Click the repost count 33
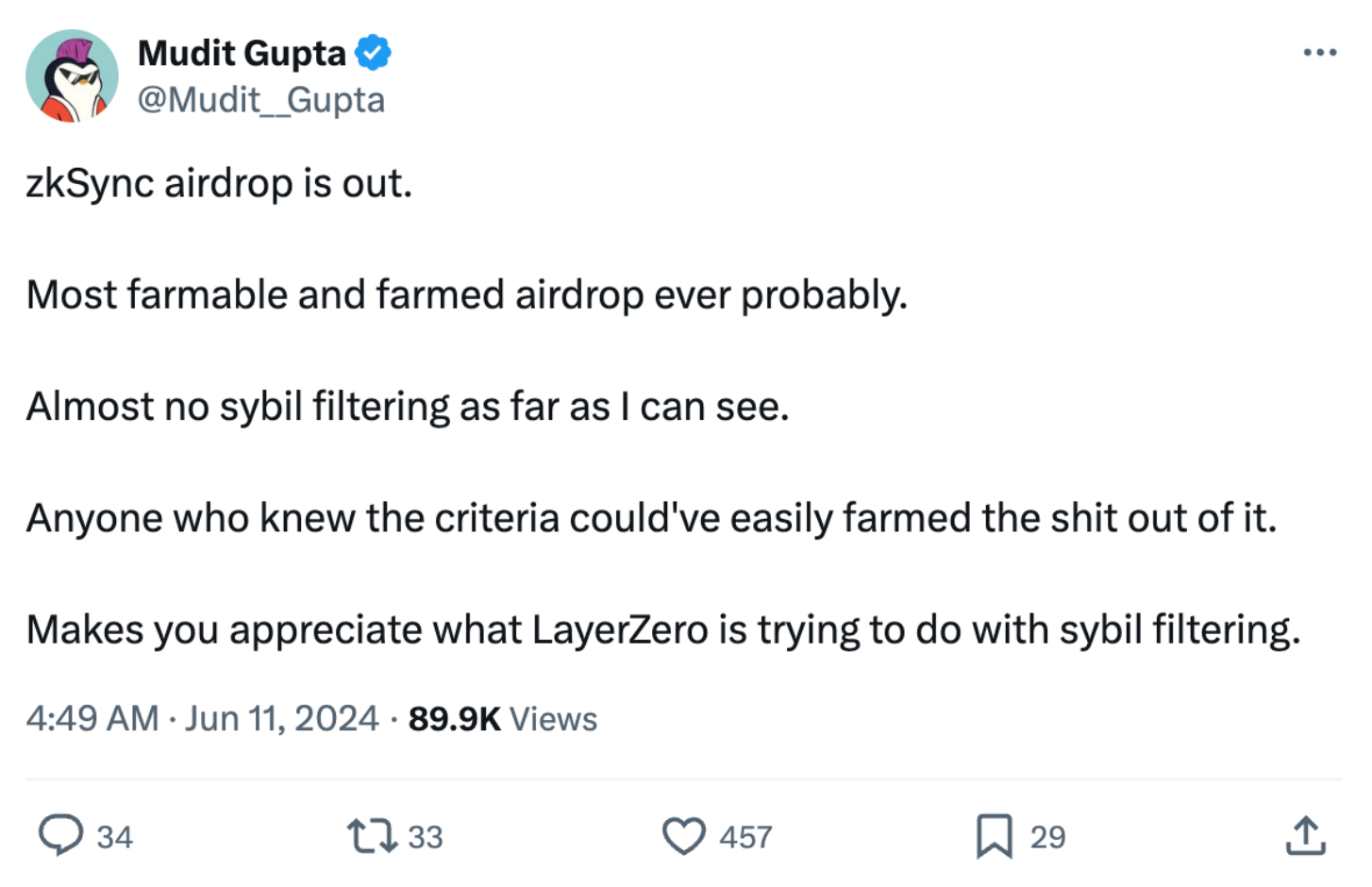Screen dimensions: 1372x887 pos(426,837)
